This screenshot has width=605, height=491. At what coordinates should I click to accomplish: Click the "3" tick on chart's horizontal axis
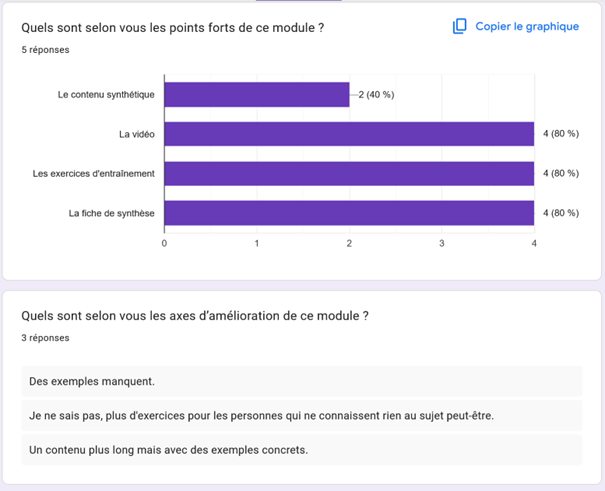tap(441, 243)
